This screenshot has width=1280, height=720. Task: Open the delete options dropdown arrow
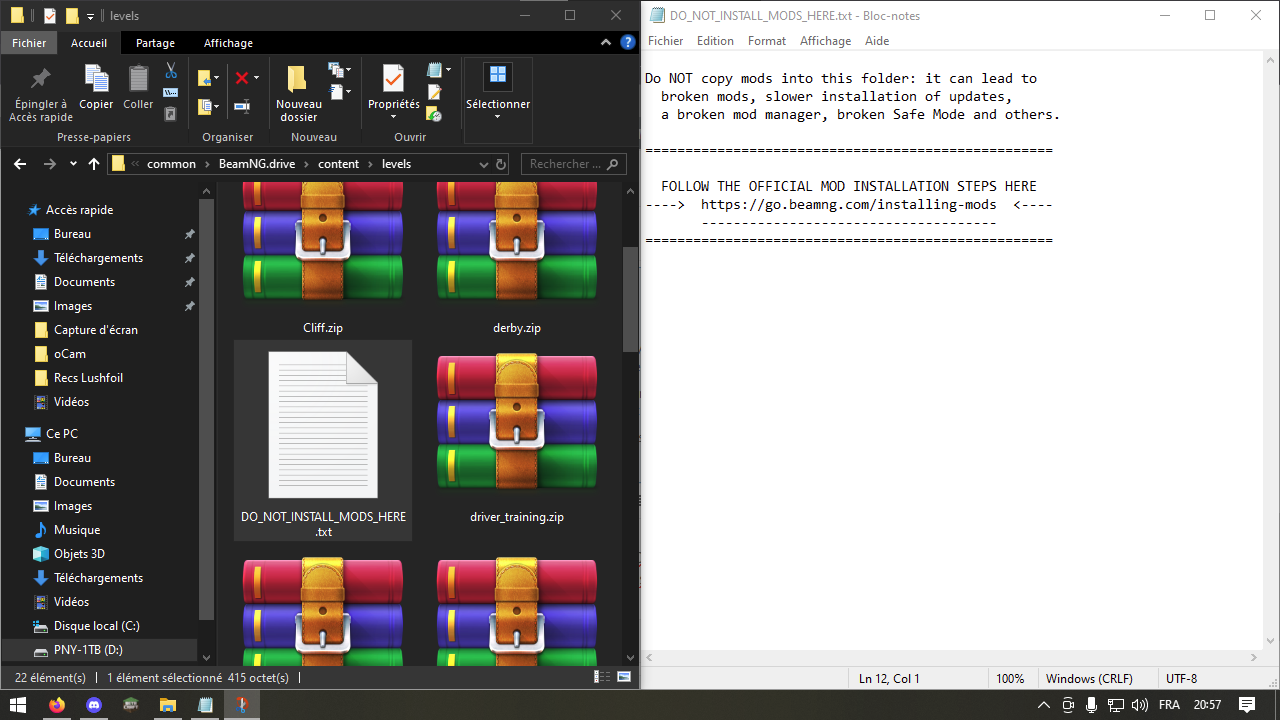[x=256, y=78]
